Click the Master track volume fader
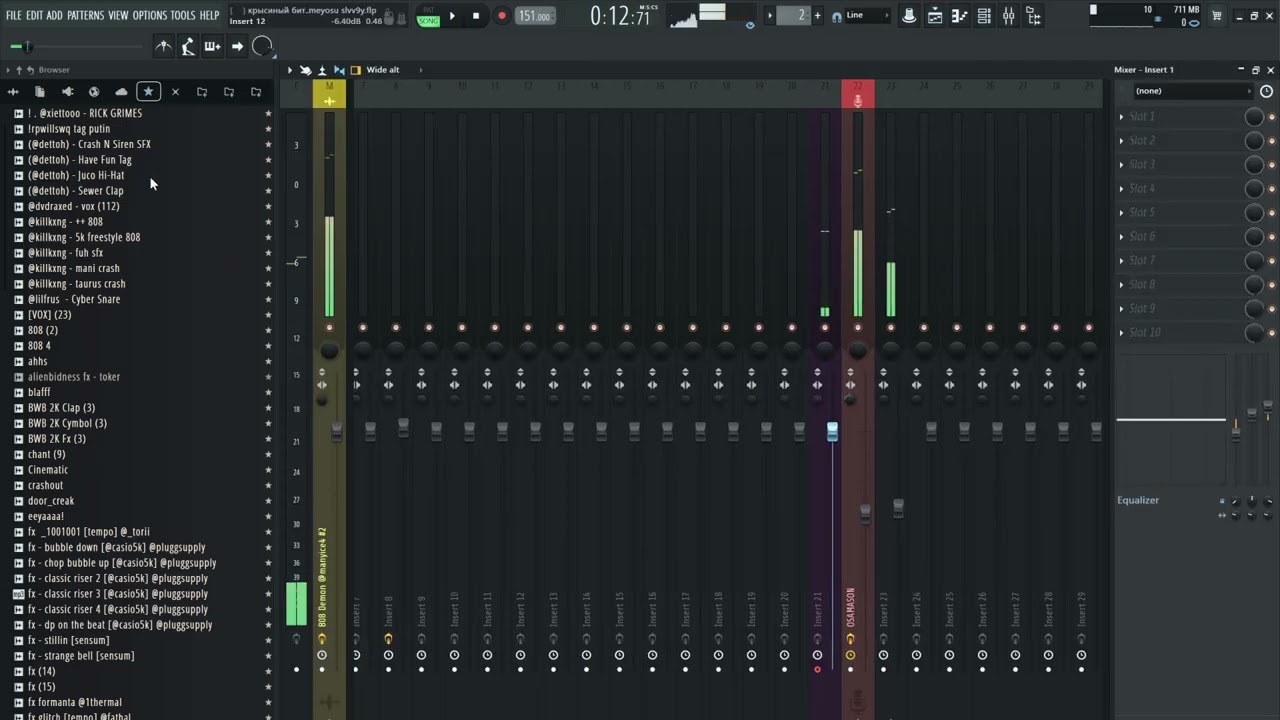Screen dimensions: 1280x720 (337, 431)
